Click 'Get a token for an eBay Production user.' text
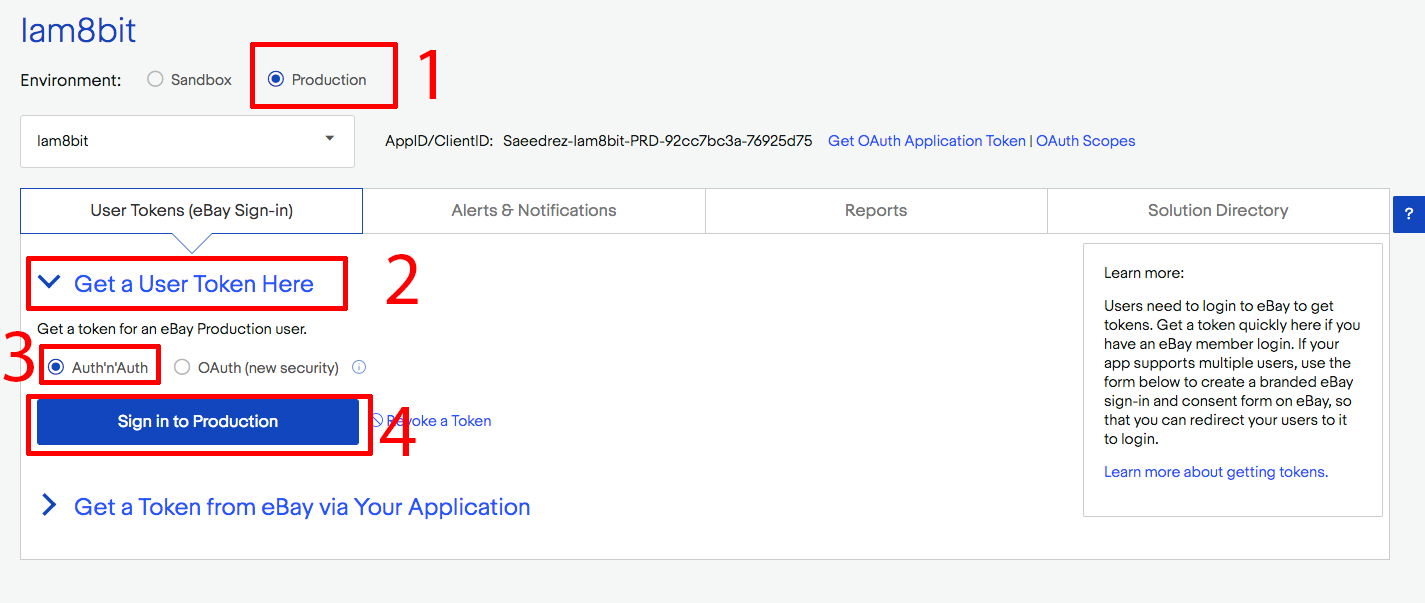Viewport: 1425px width, 603px height. coord(172,329)
